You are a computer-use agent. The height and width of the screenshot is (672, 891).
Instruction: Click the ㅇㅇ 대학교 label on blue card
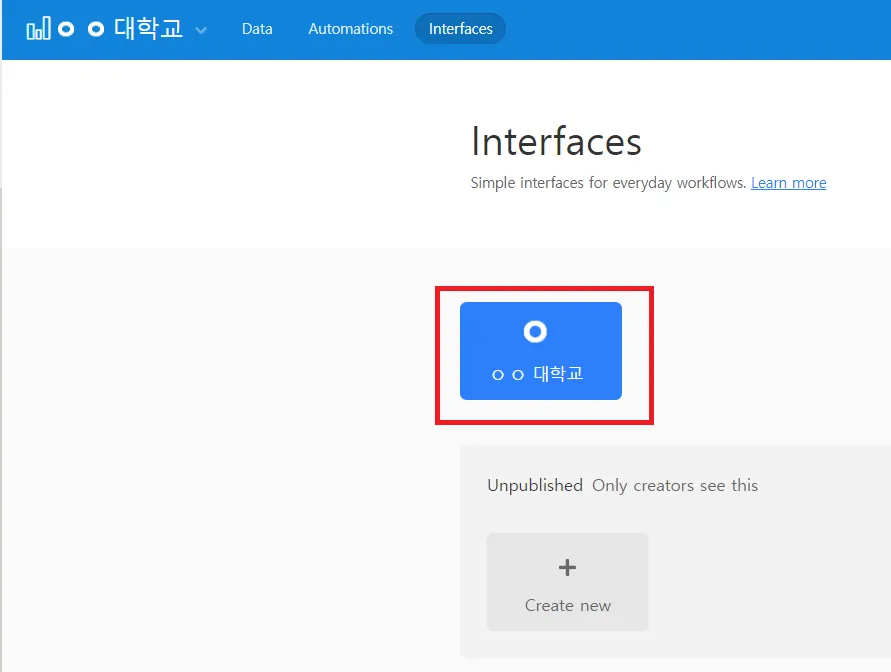coord(538,374)
